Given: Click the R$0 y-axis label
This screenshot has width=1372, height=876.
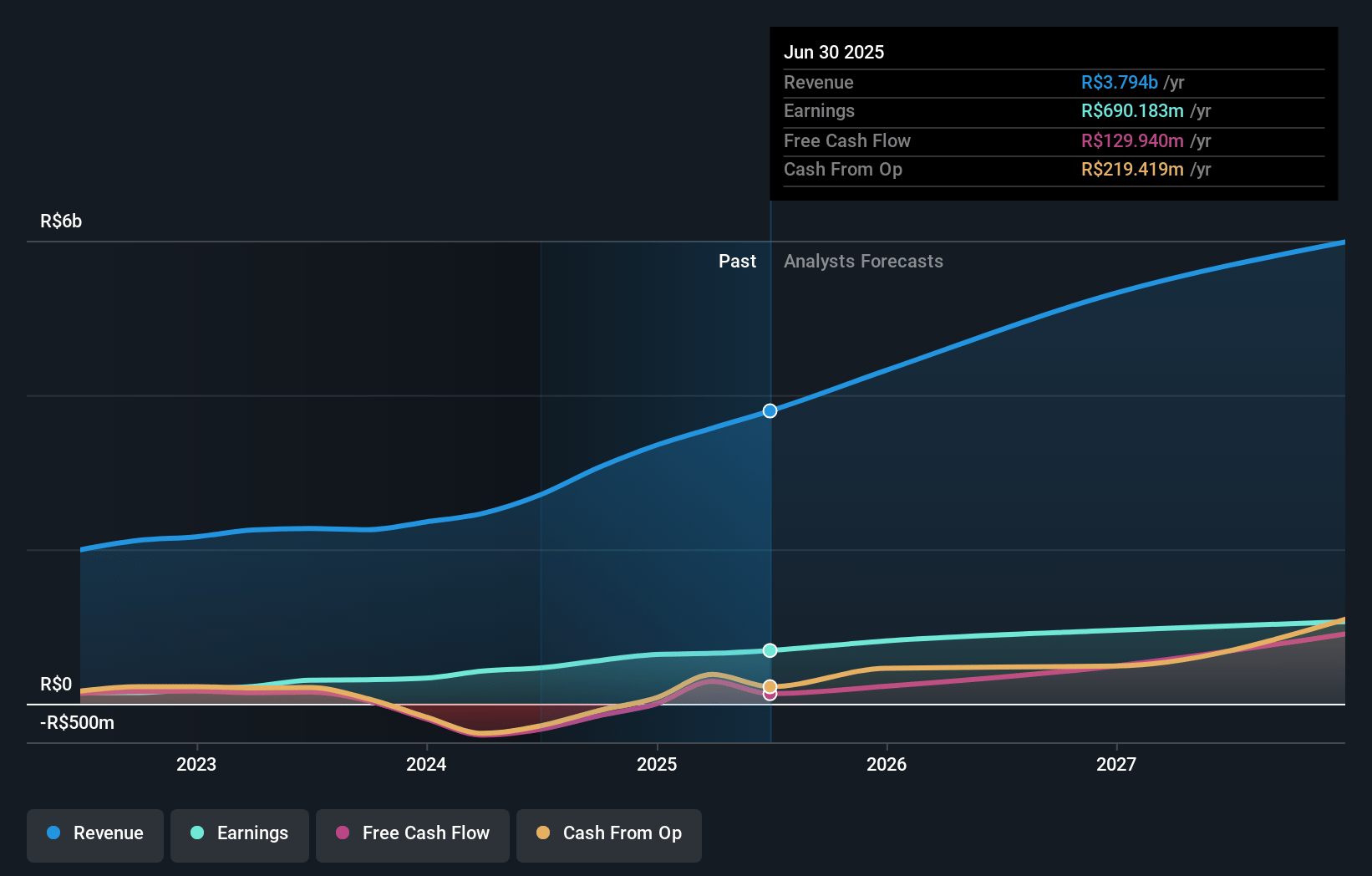Looking at the screenshot, I should click(56, 685).
